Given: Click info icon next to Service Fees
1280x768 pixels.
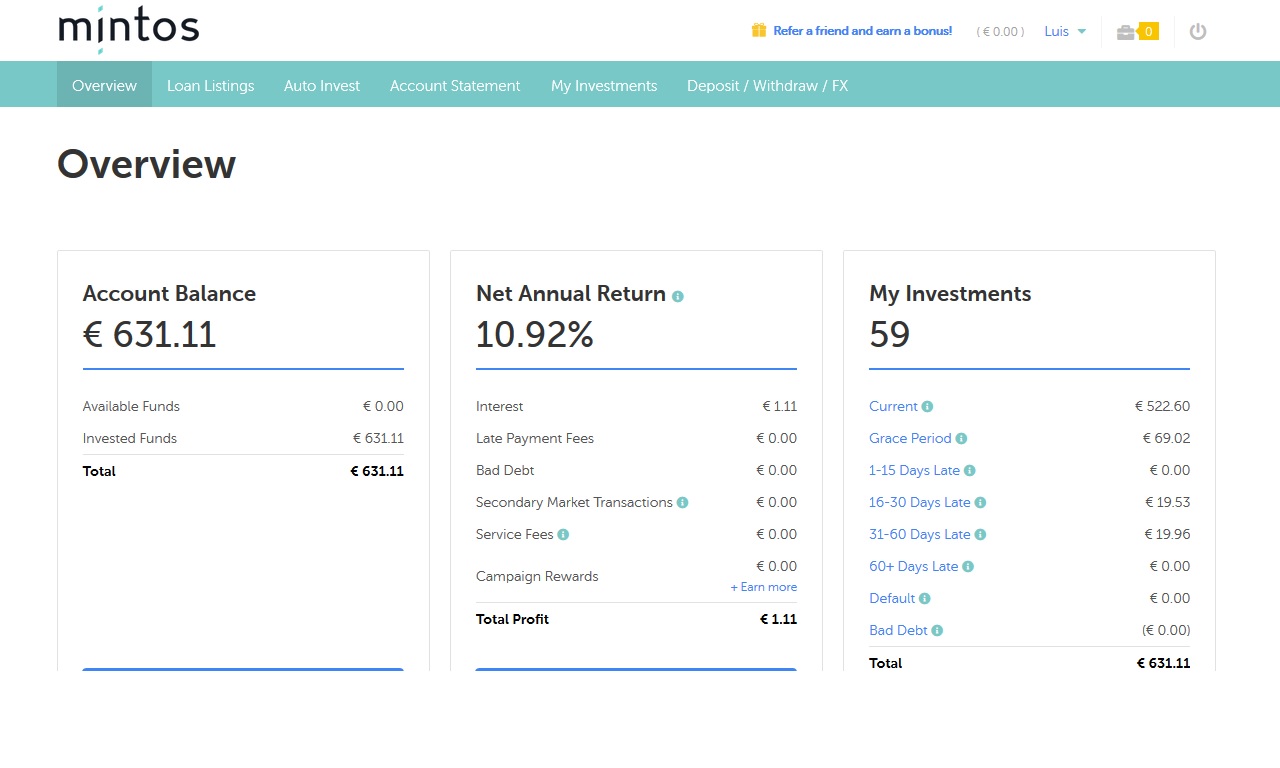Looking at the screenshot, I should pyautogui.click(x=563, y=535).
